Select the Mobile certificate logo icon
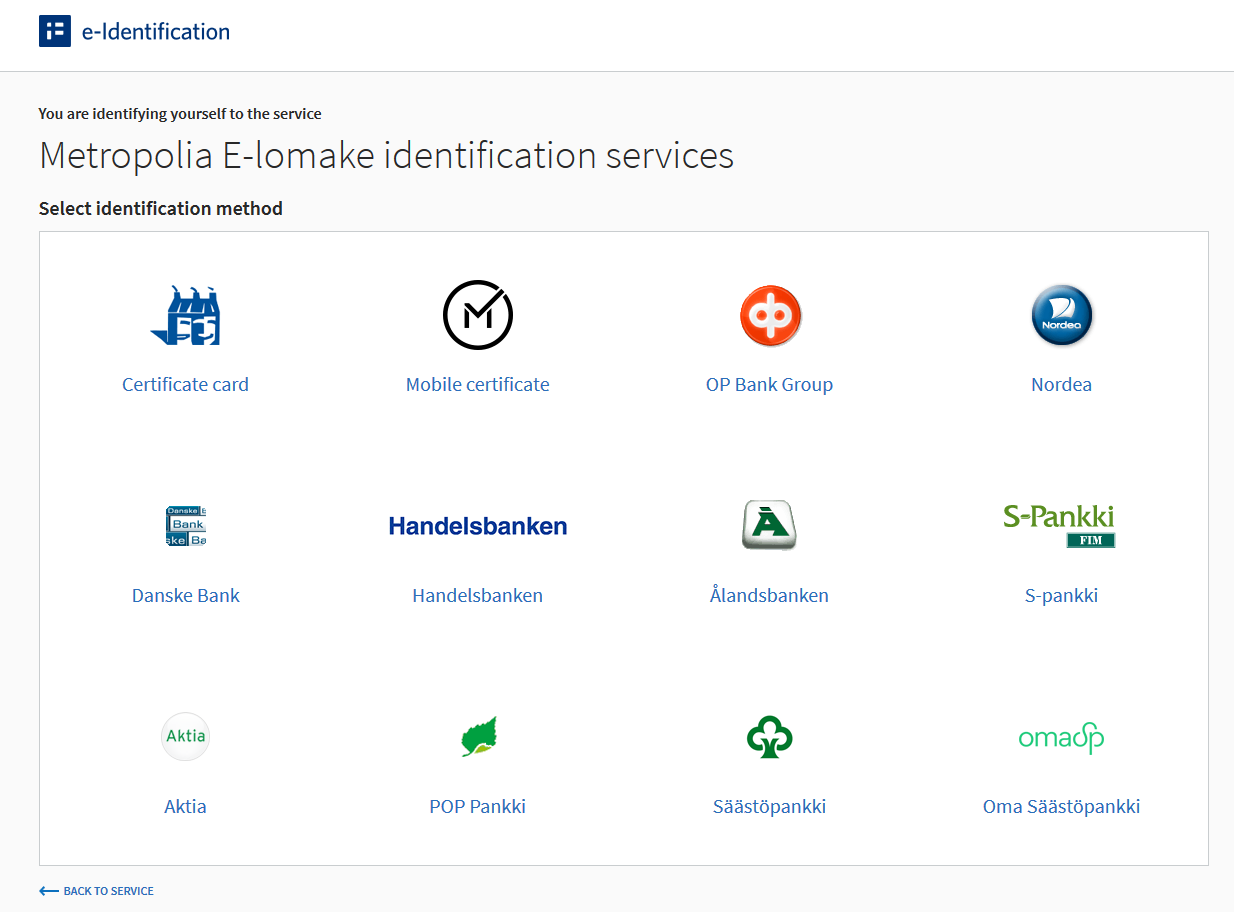The width and height of the screenshot is (1234, 912). [478, 315]
